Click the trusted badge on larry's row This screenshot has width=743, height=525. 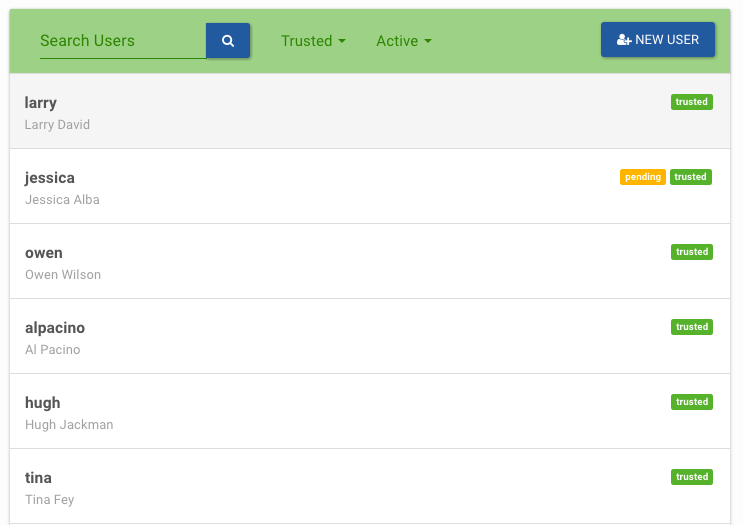691,102
